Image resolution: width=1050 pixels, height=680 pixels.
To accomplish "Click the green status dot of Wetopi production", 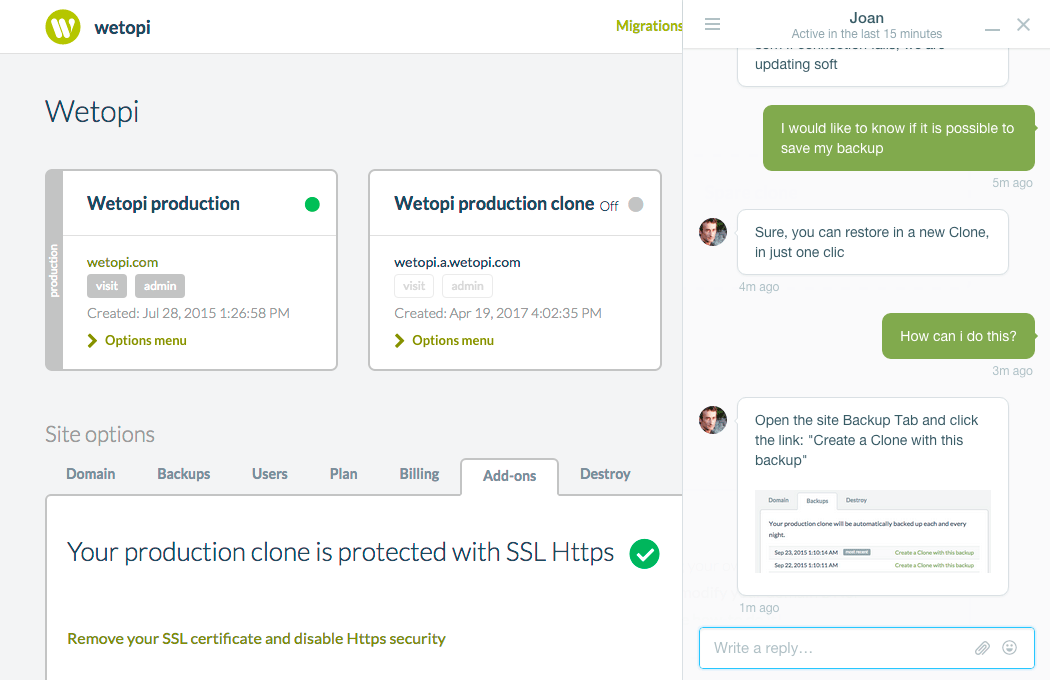I will [x=312, y=204].
